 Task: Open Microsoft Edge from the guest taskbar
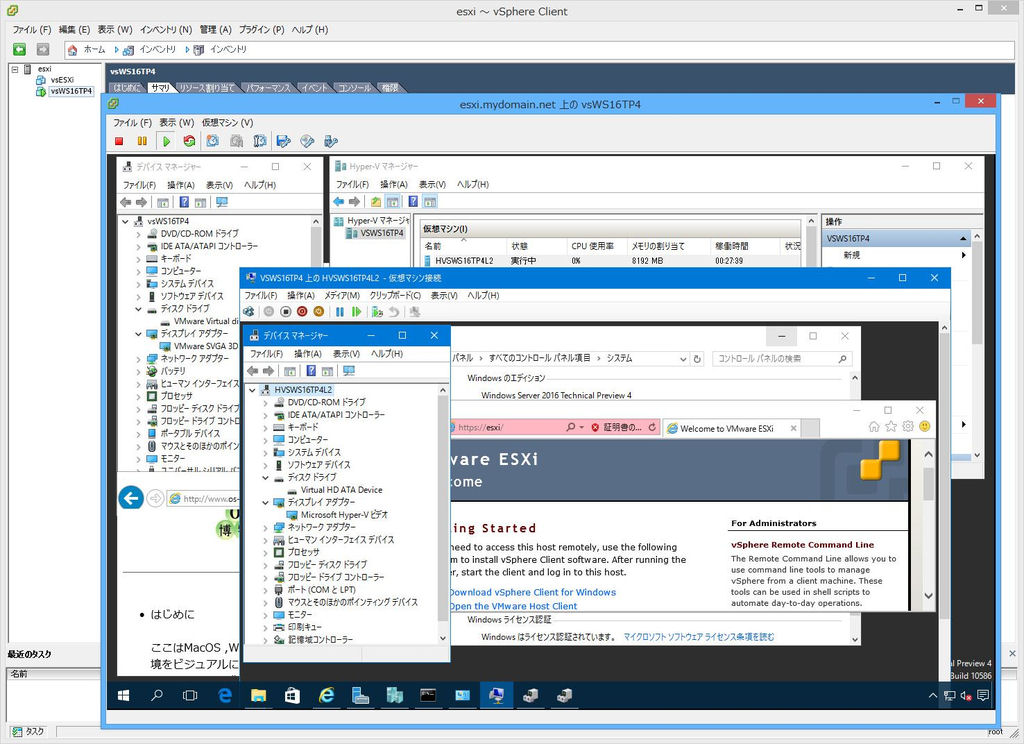225,696
